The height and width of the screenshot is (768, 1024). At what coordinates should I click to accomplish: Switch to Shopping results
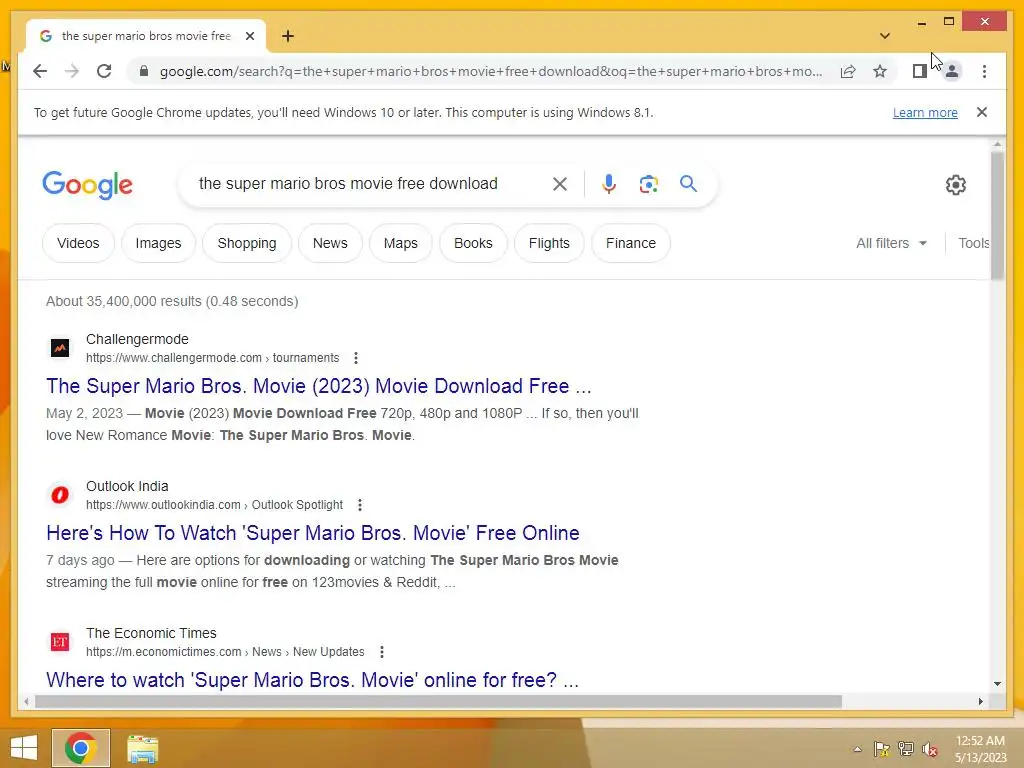tap(247, 243)
